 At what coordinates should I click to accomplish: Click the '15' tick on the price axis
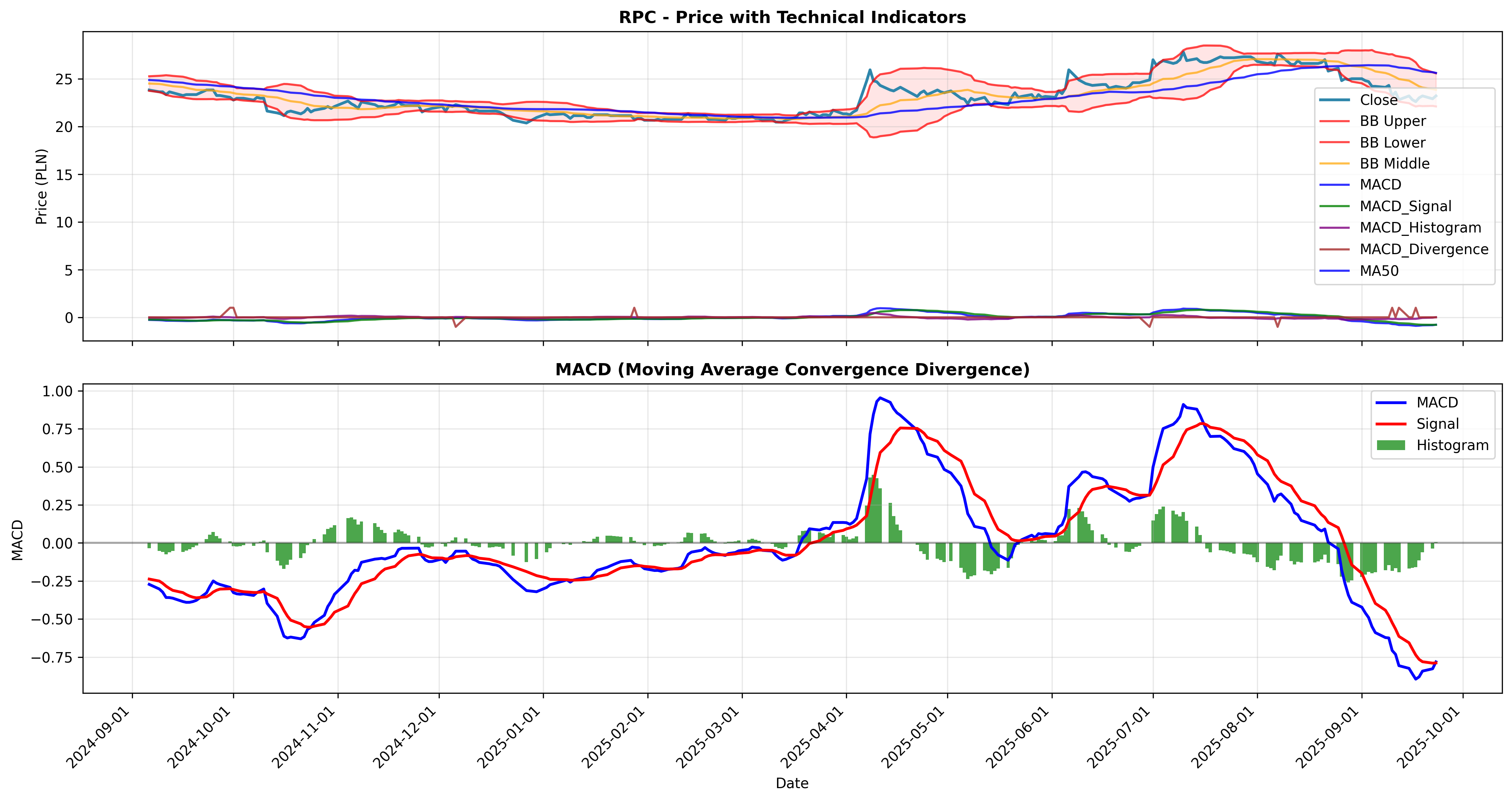click(65, 175)
